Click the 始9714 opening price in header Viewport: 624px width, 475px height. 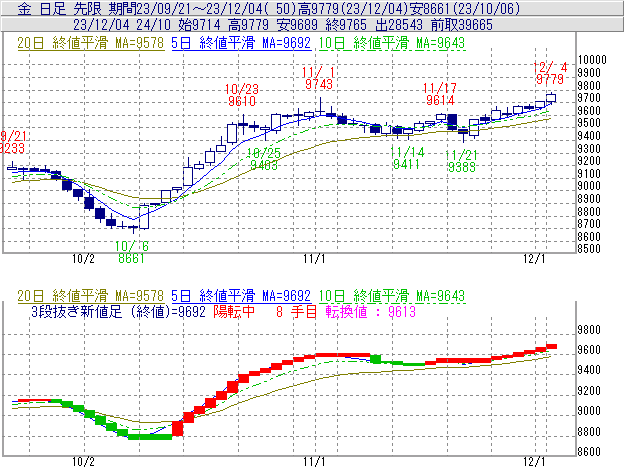point(199,25)
